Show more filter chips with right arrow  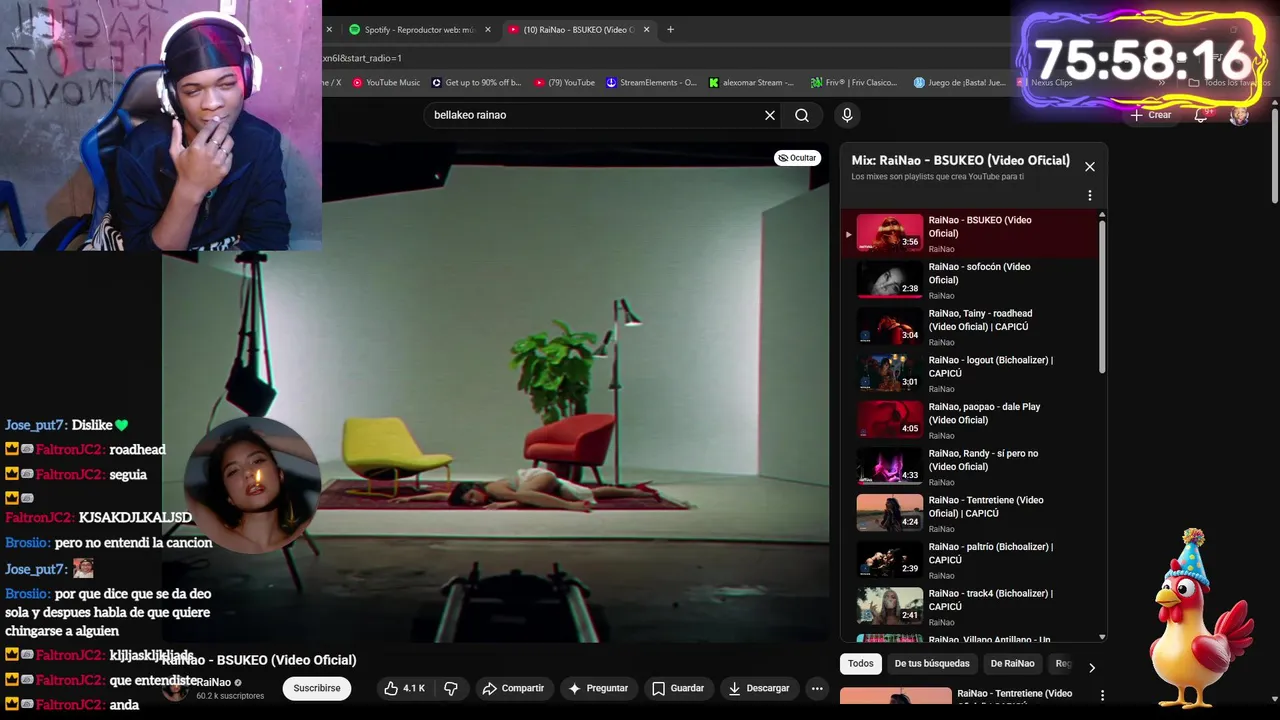point(1091,667)
